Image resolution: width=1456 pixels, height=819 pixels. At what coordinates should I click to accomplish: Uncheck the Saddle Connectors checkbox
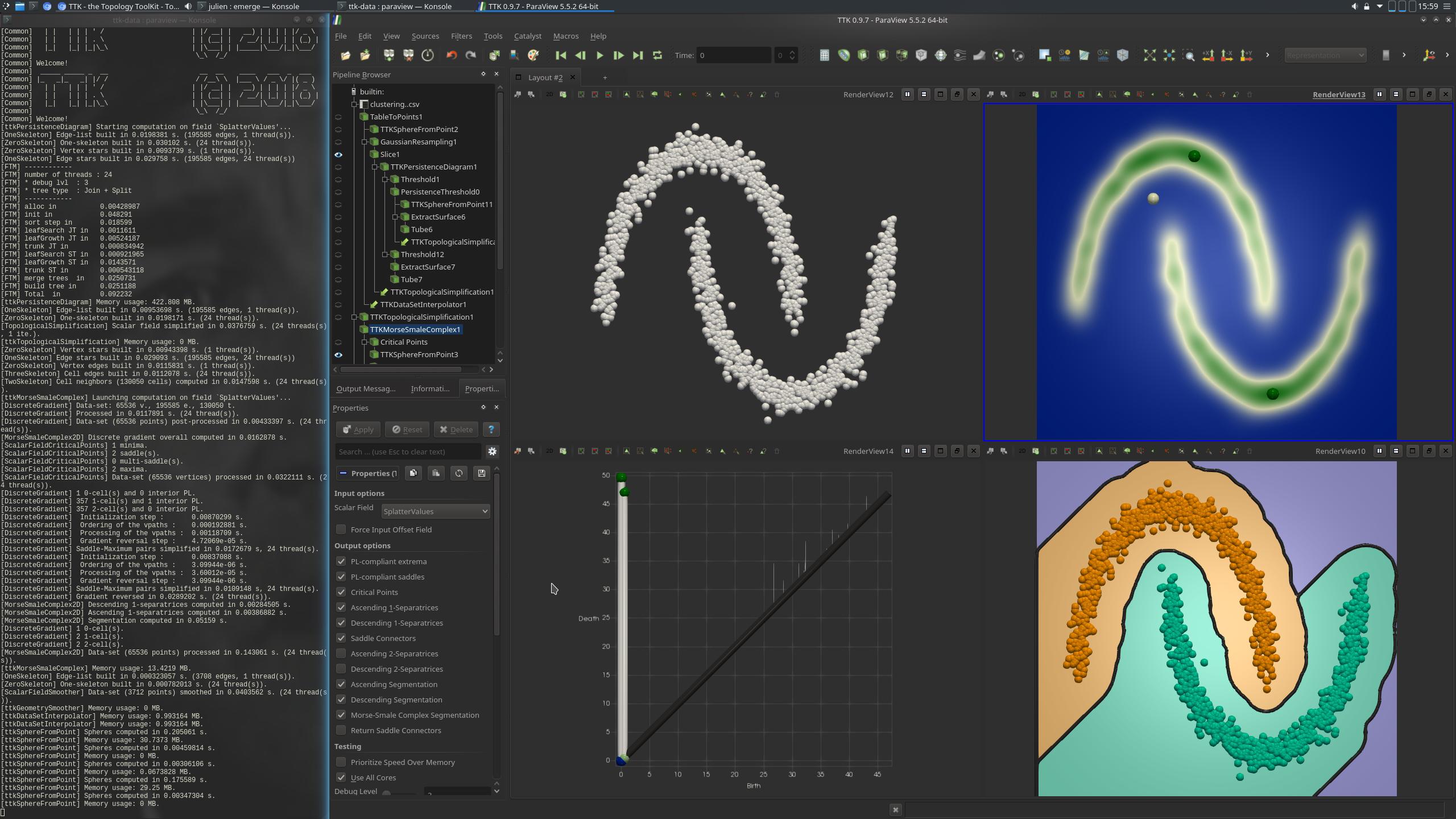341,638
